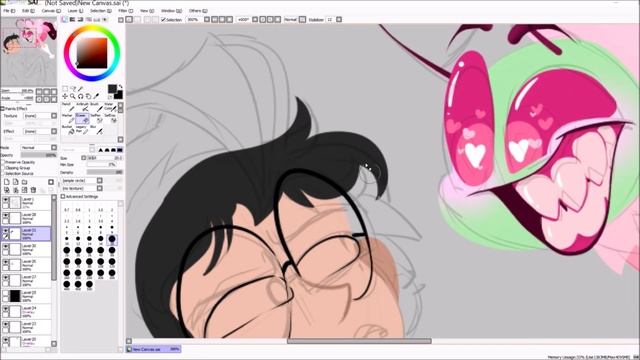Enable Clipping Group checkbox
640x360 pixels.
point(3,168)
